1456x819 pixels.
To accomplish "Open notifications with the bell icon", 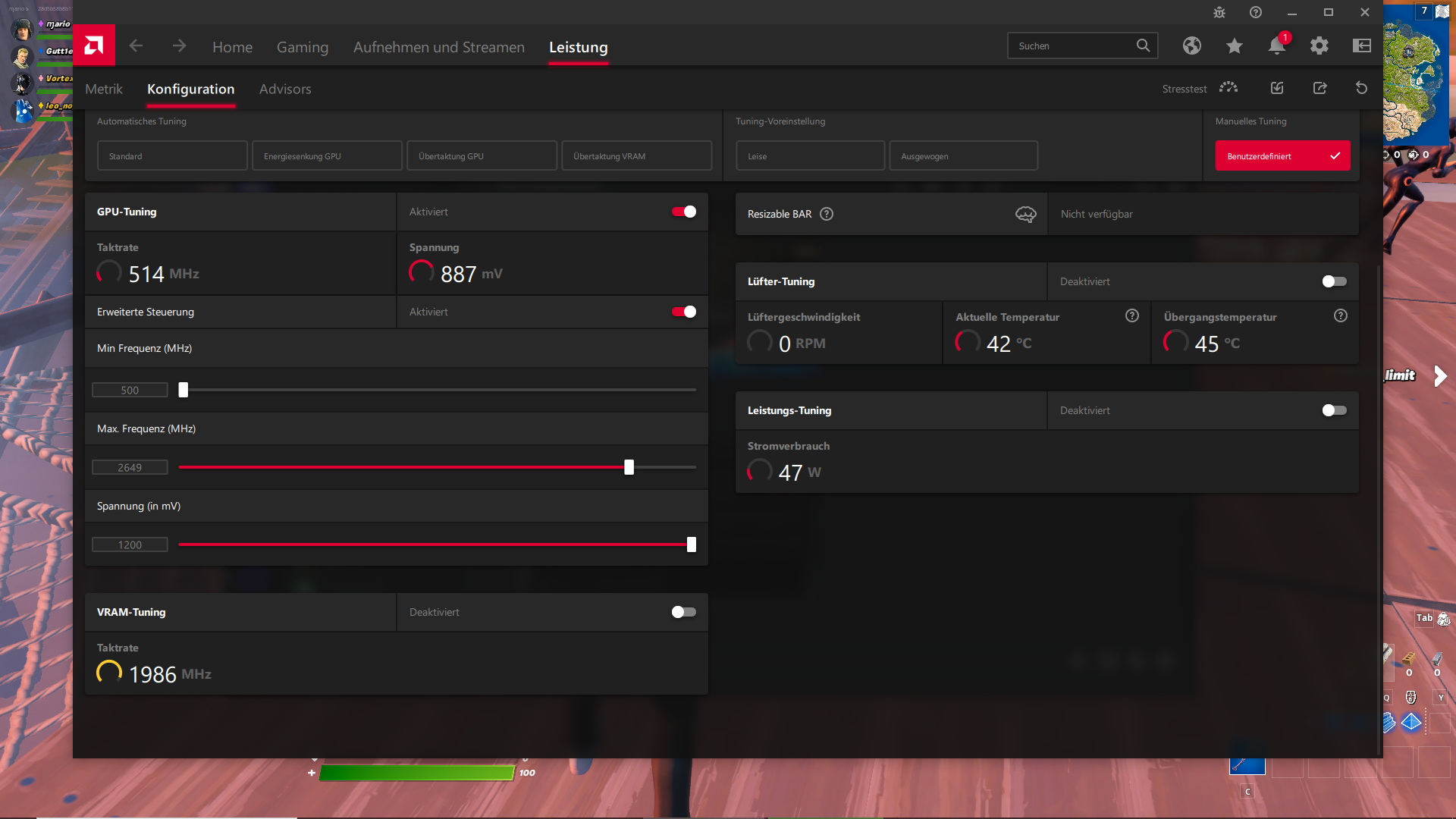I will pyautogui.click(x=1276, y=46).
